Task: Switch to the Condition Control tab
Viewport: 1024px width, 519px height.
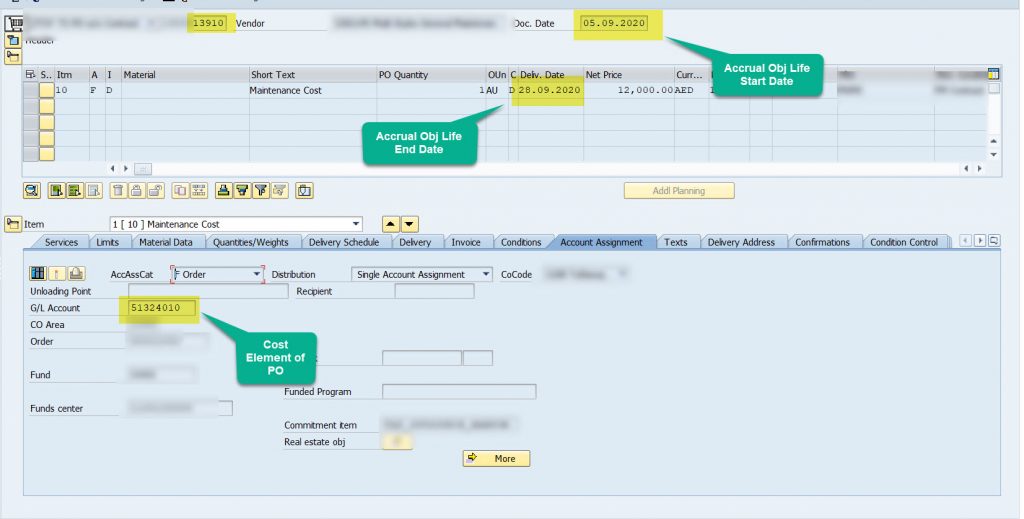Action: pos(904,242)
